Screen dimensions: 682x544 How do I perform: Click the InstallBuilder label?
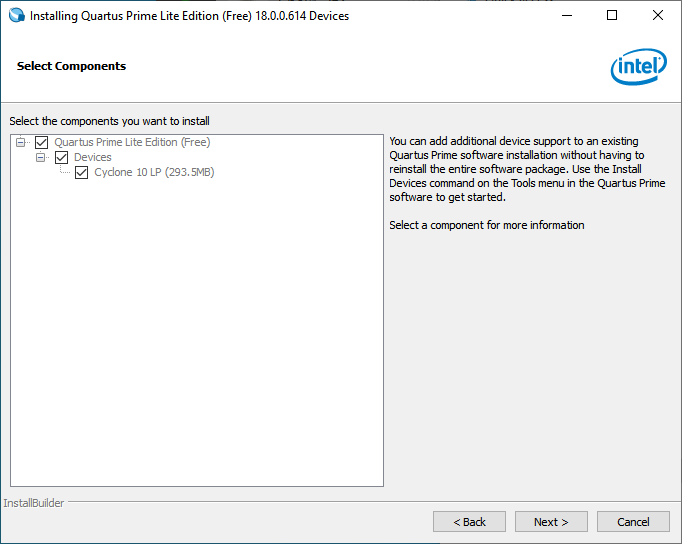[34, 503]
